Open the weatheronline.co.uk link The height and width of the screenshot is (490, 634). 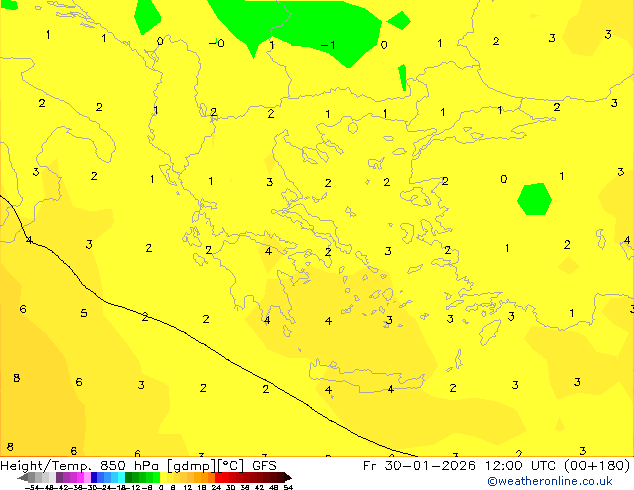tap(550, 481)
